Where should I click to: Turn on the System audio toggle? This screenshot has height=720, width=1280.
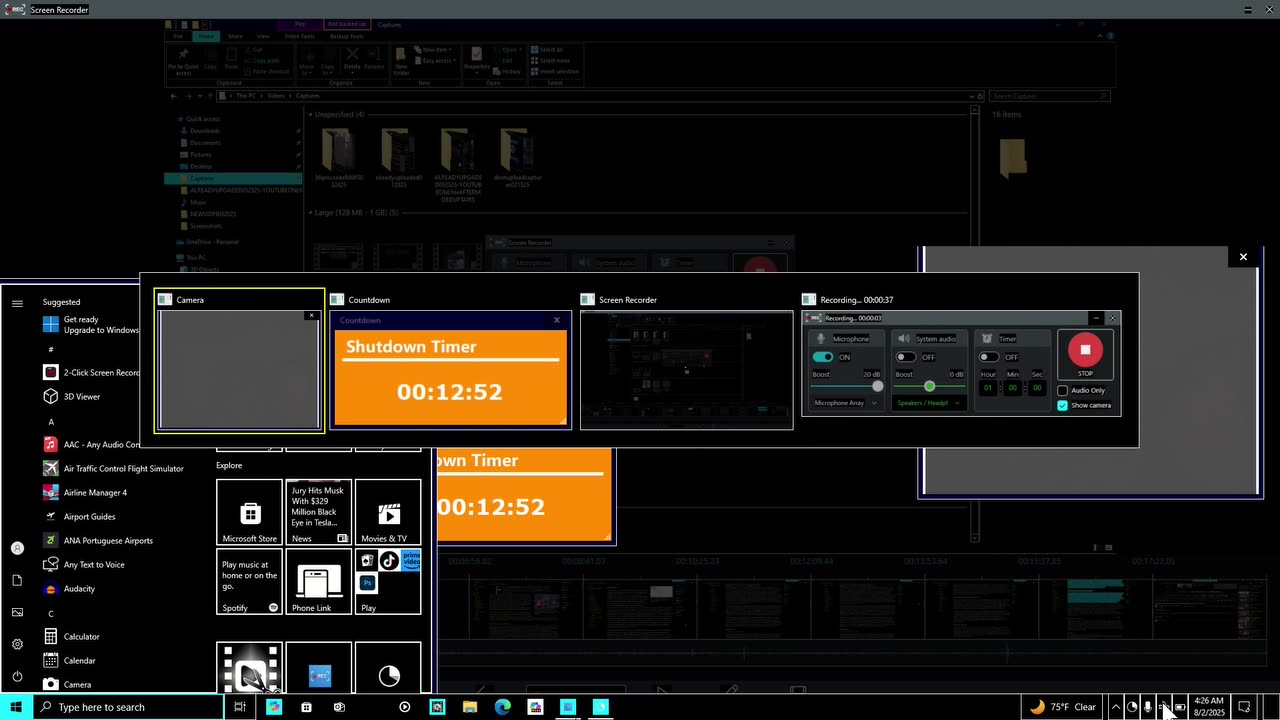906,357
